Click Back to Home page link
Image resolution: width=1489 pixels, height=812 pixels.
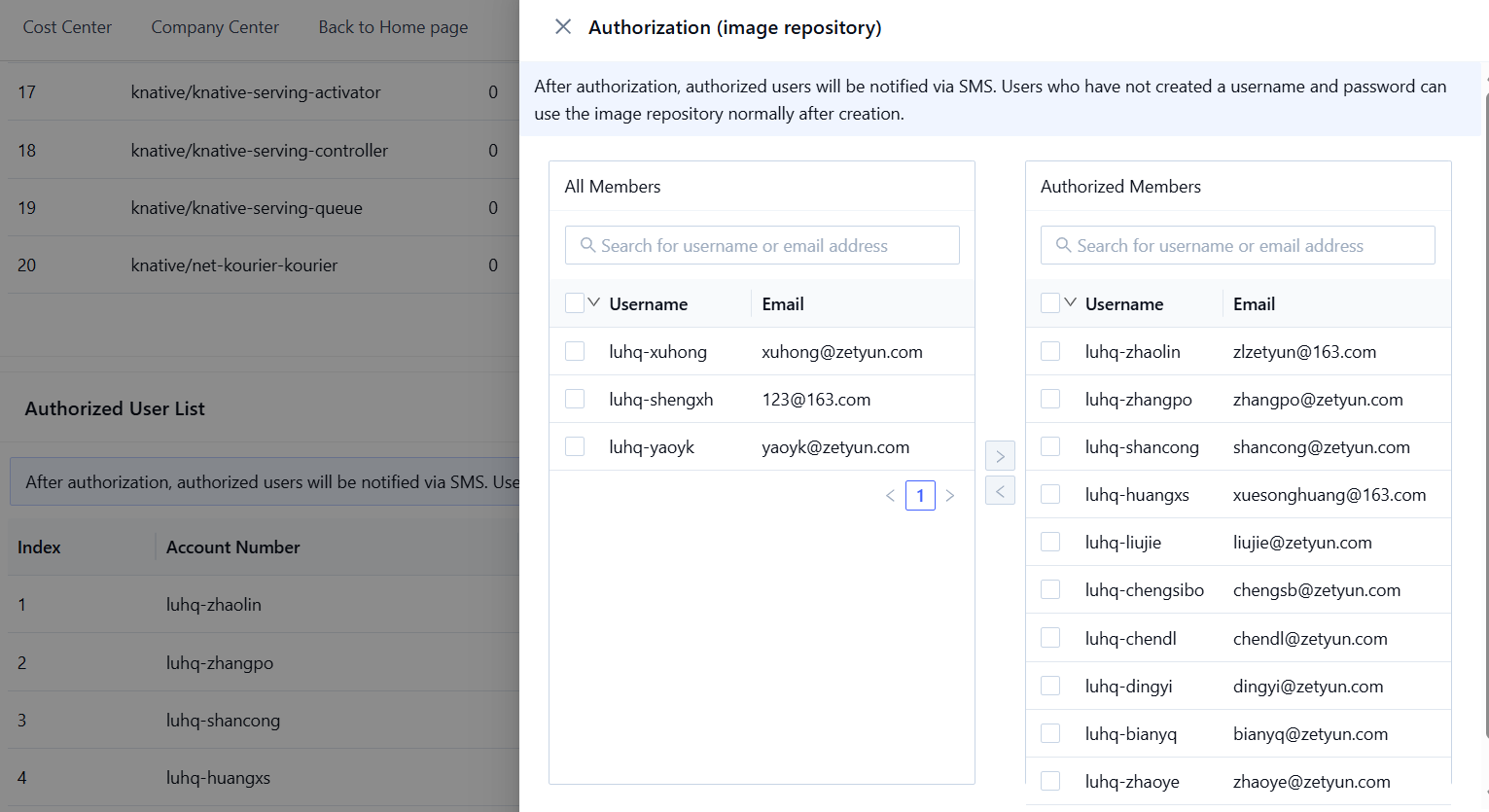point(393,27)
